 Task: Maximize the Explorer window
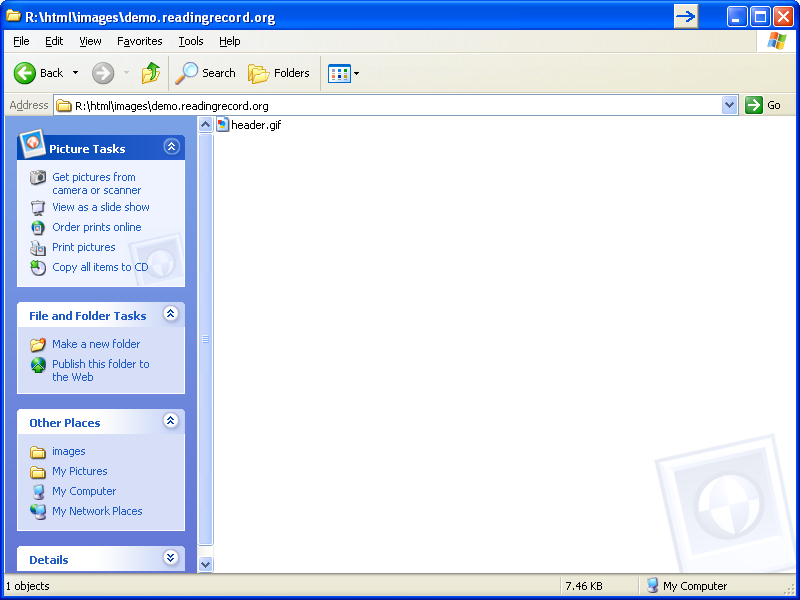(760, 17)
